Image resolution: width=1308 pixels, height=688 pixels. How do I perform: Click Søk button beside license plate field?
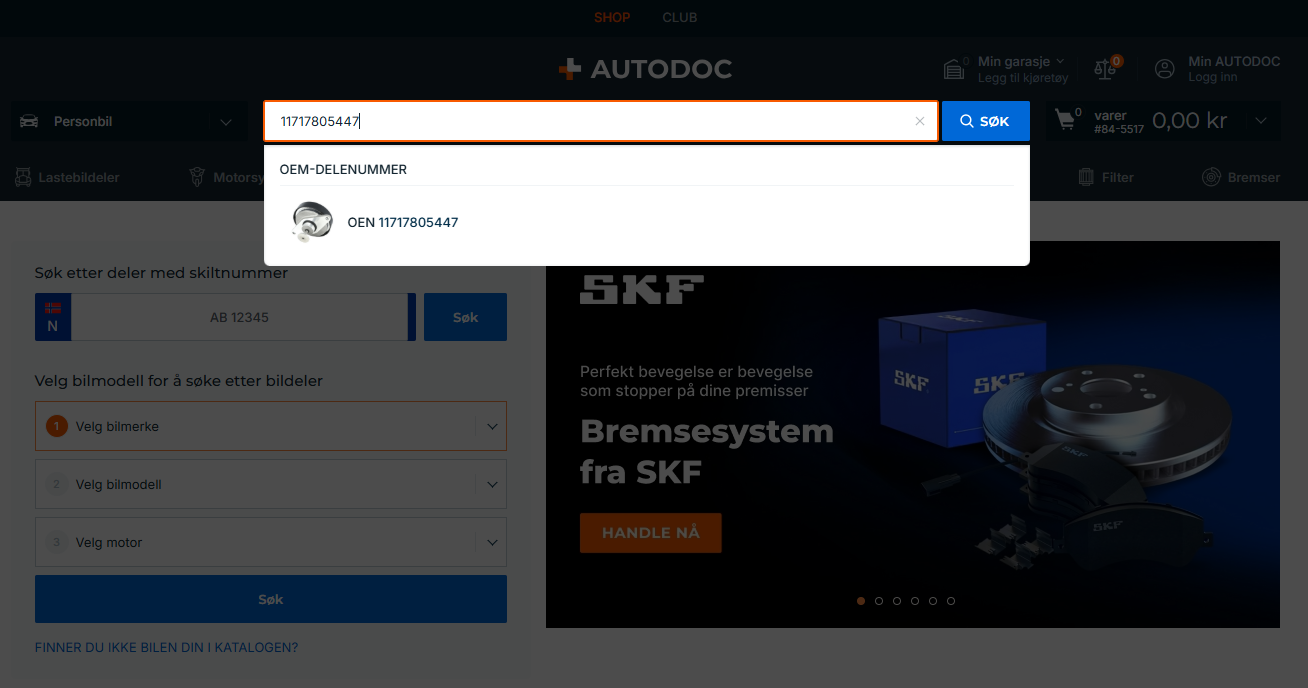pos(465,317)
